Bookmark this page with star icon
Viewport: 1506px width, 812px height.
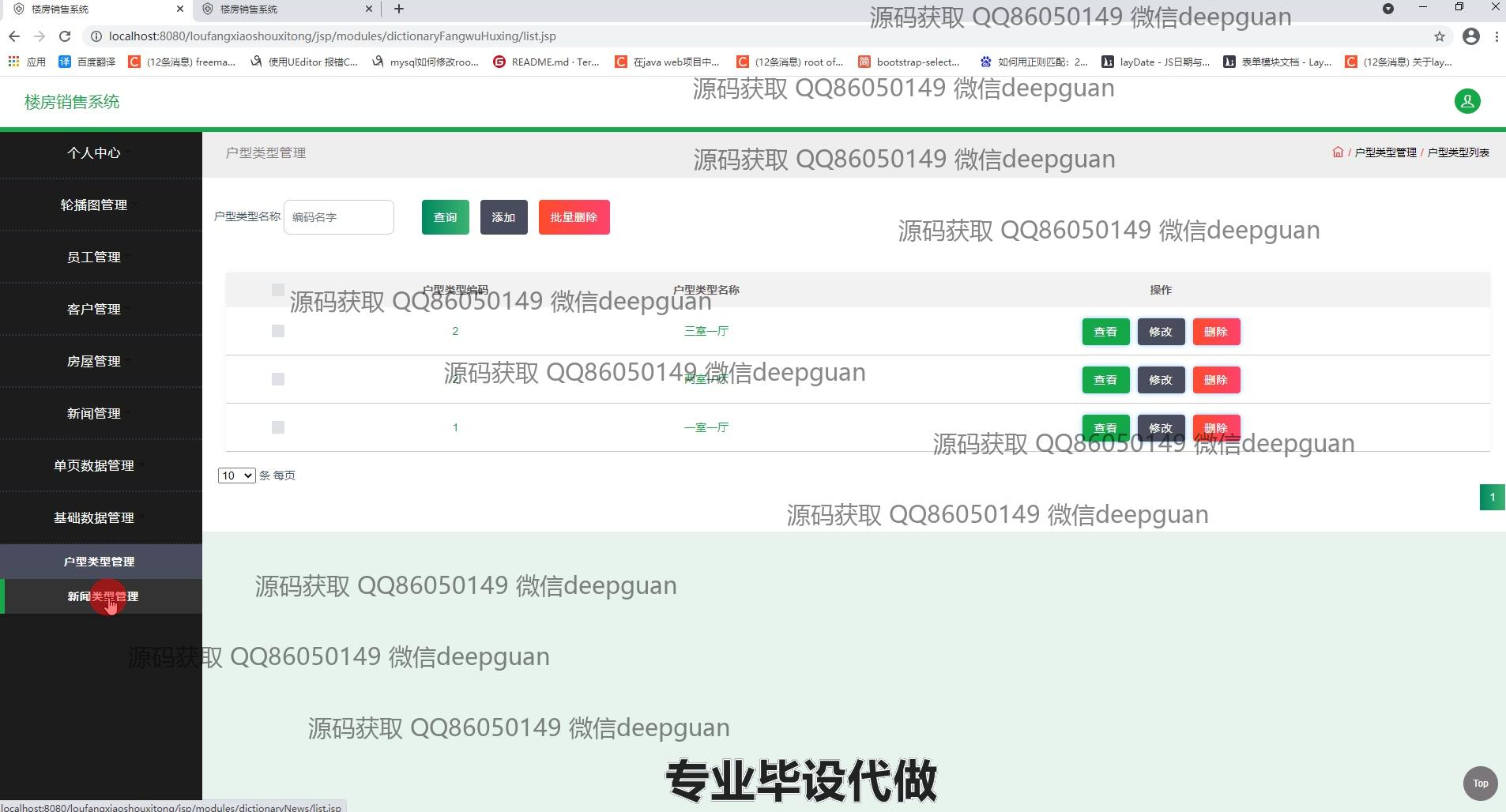1440,36
